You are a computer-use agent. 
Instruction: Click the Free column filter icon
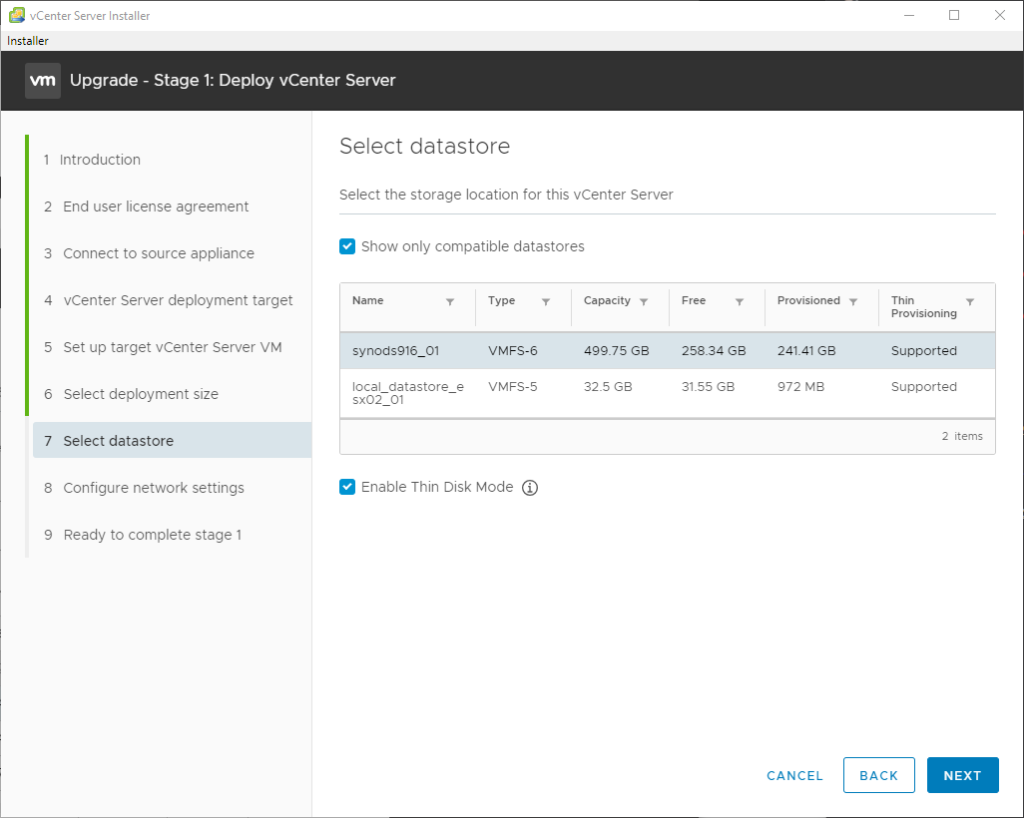(x=739, y=302)
